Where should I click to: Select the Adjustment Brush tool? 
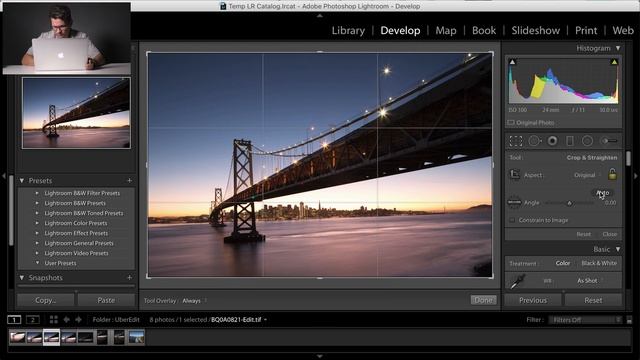point(609,141)
